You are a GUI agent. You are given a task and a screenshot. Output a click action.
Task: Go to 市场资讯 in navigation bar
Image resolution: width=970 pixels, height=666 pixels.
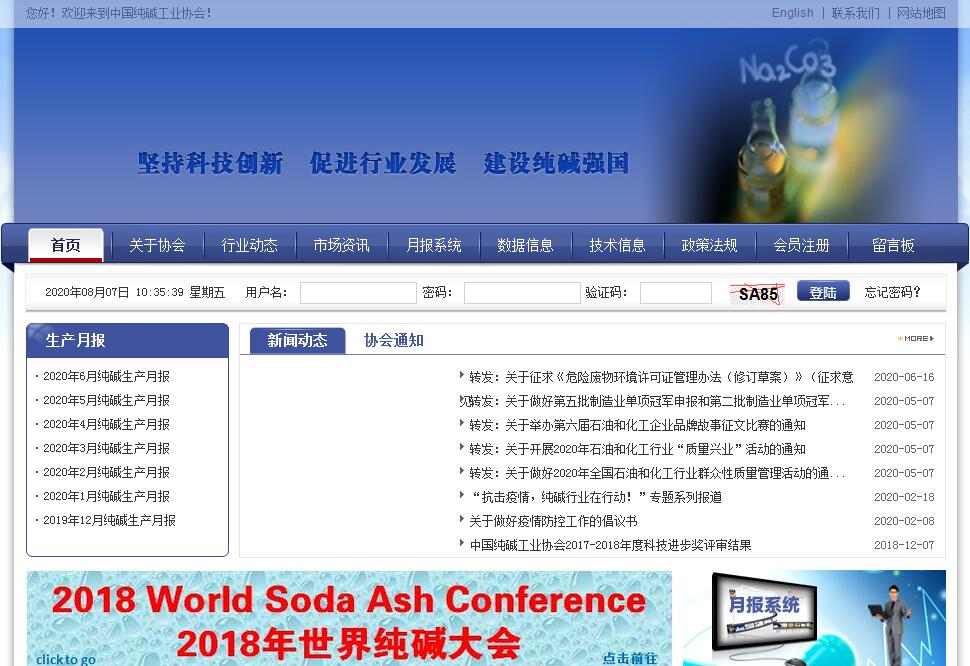(341, 245)
